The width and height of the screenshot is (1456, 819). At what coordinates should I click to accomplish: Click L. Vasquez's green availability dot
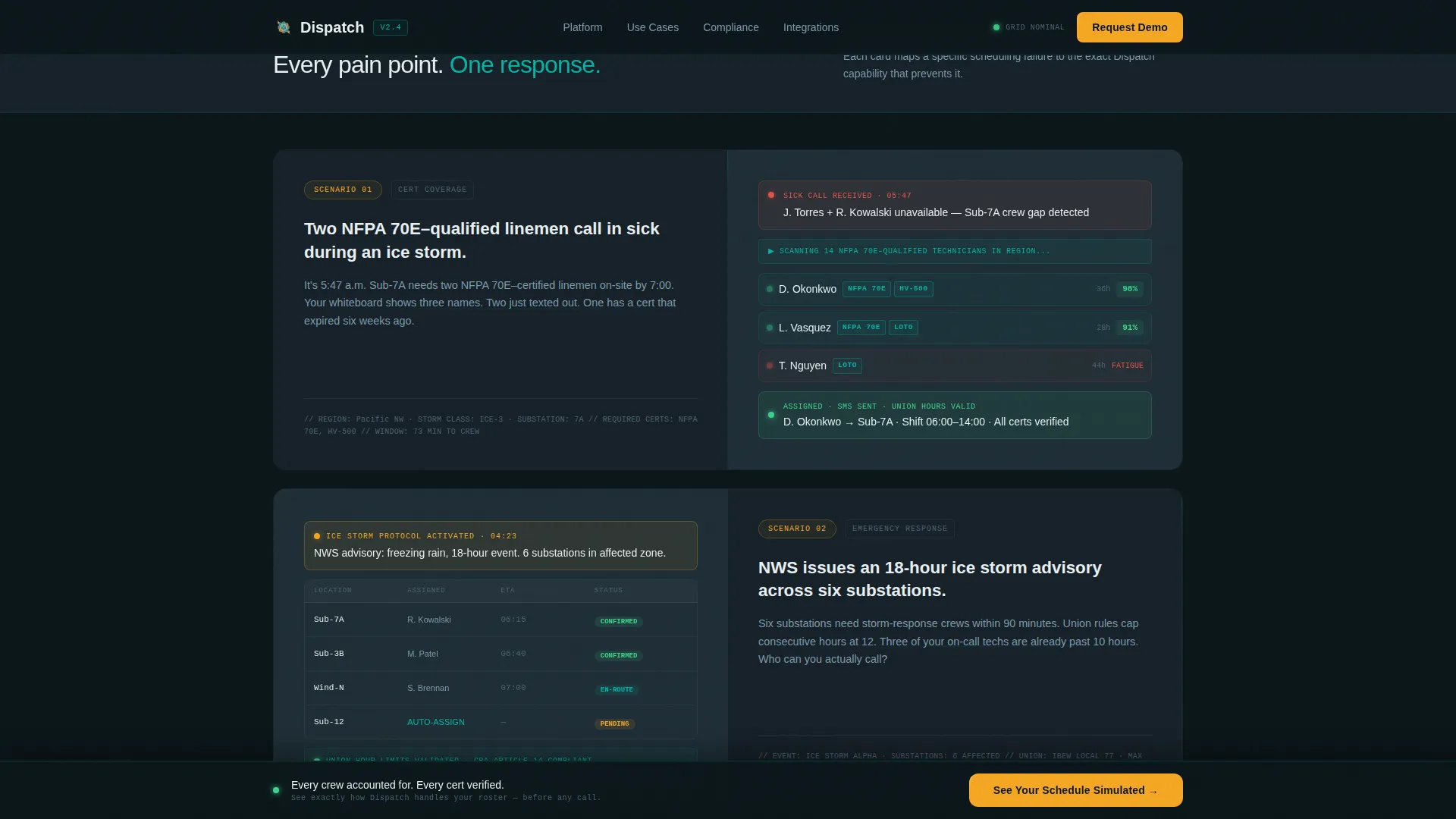(770, 328)
